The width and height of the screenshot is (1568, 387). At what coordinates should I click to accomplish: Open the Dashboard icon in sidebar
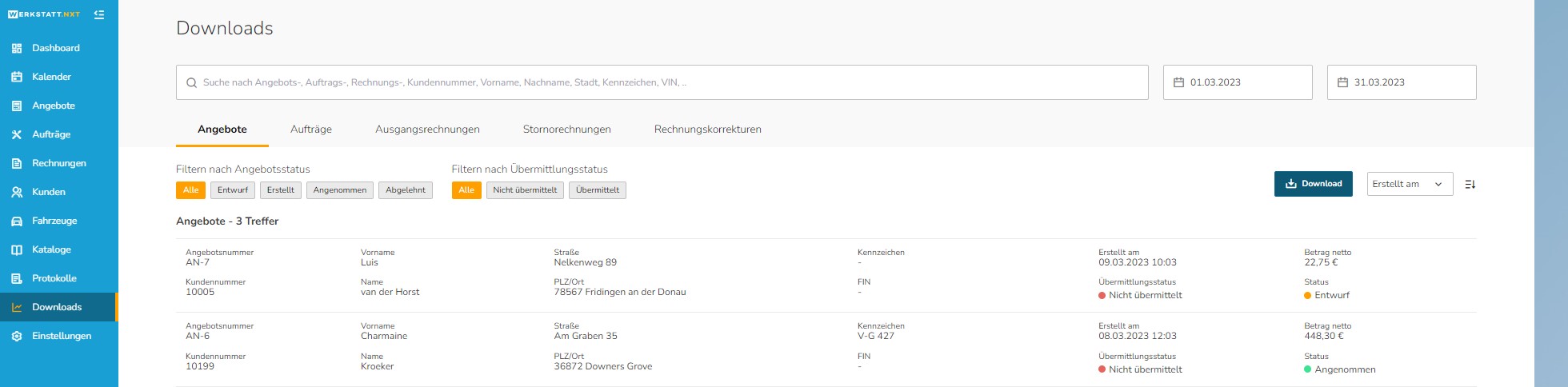[17, 48]
